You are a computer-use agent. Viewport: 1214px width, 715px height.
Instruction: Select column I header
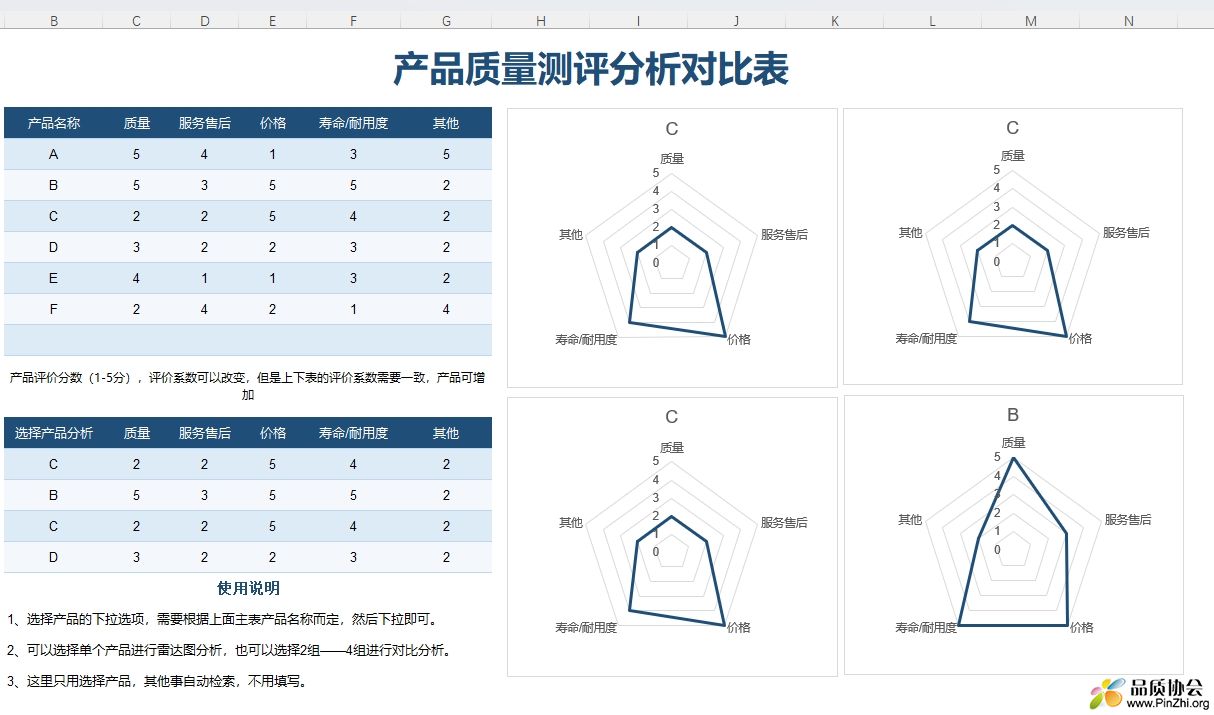tap(638, 21)
